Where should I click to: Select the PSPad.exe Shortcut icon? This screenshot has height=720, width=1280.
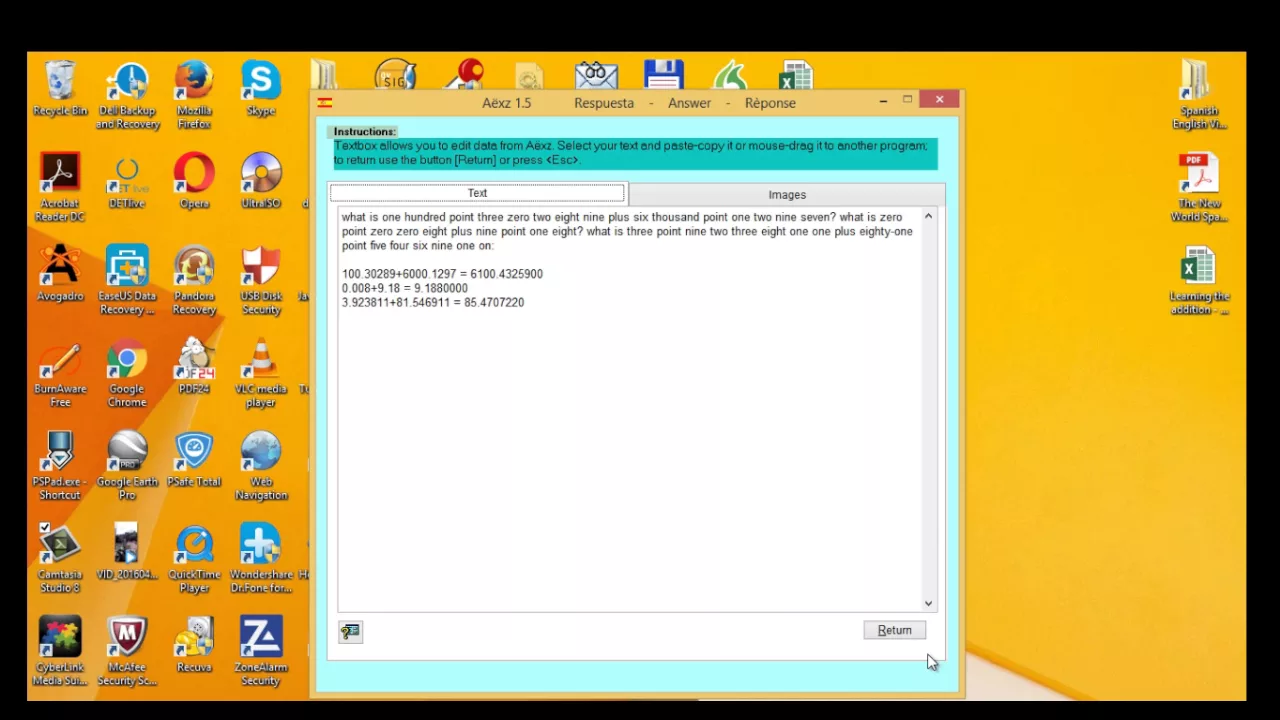60,466
